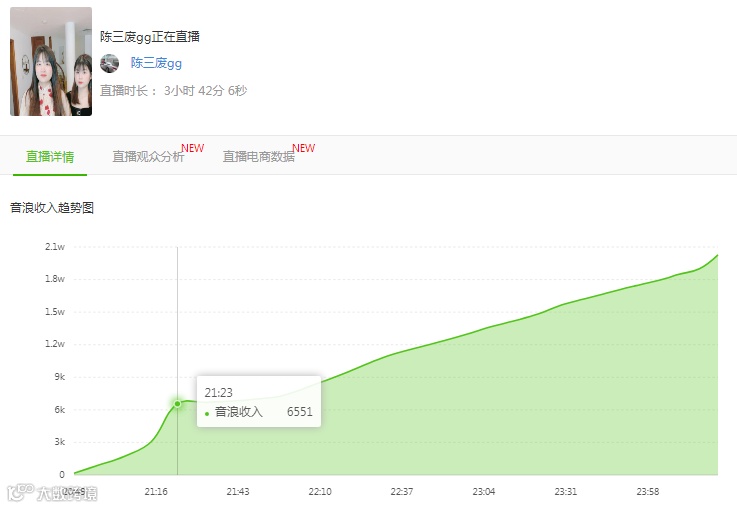Click the 23:04 x-axis label
Screen dimensions: 737x508
(484, 492)
